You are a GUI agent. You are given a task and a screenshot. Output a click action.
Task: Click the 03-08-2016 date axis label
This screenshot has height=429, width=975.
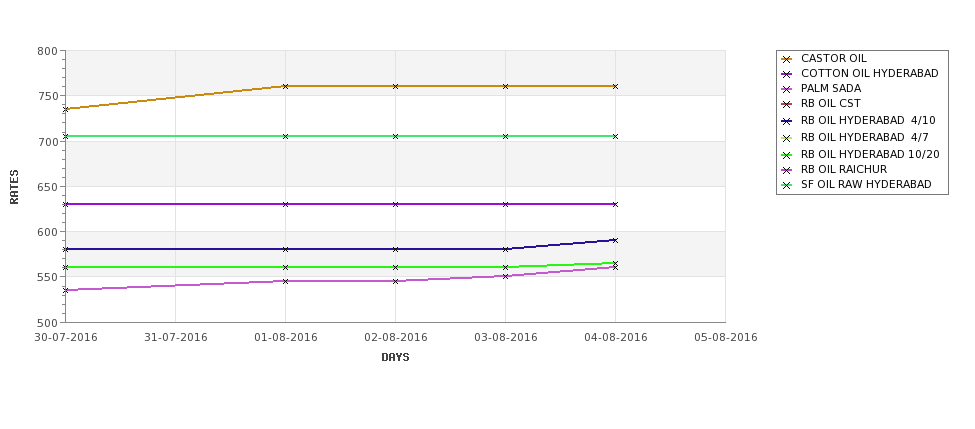506,338
